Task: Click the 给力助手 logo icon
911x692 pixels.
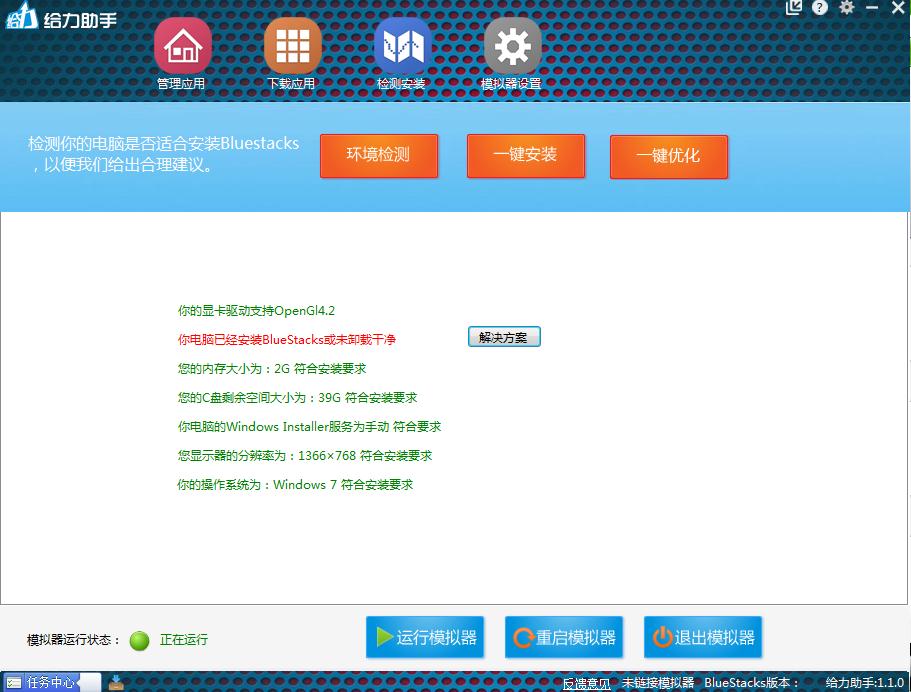Action: [x=21, y=16]
